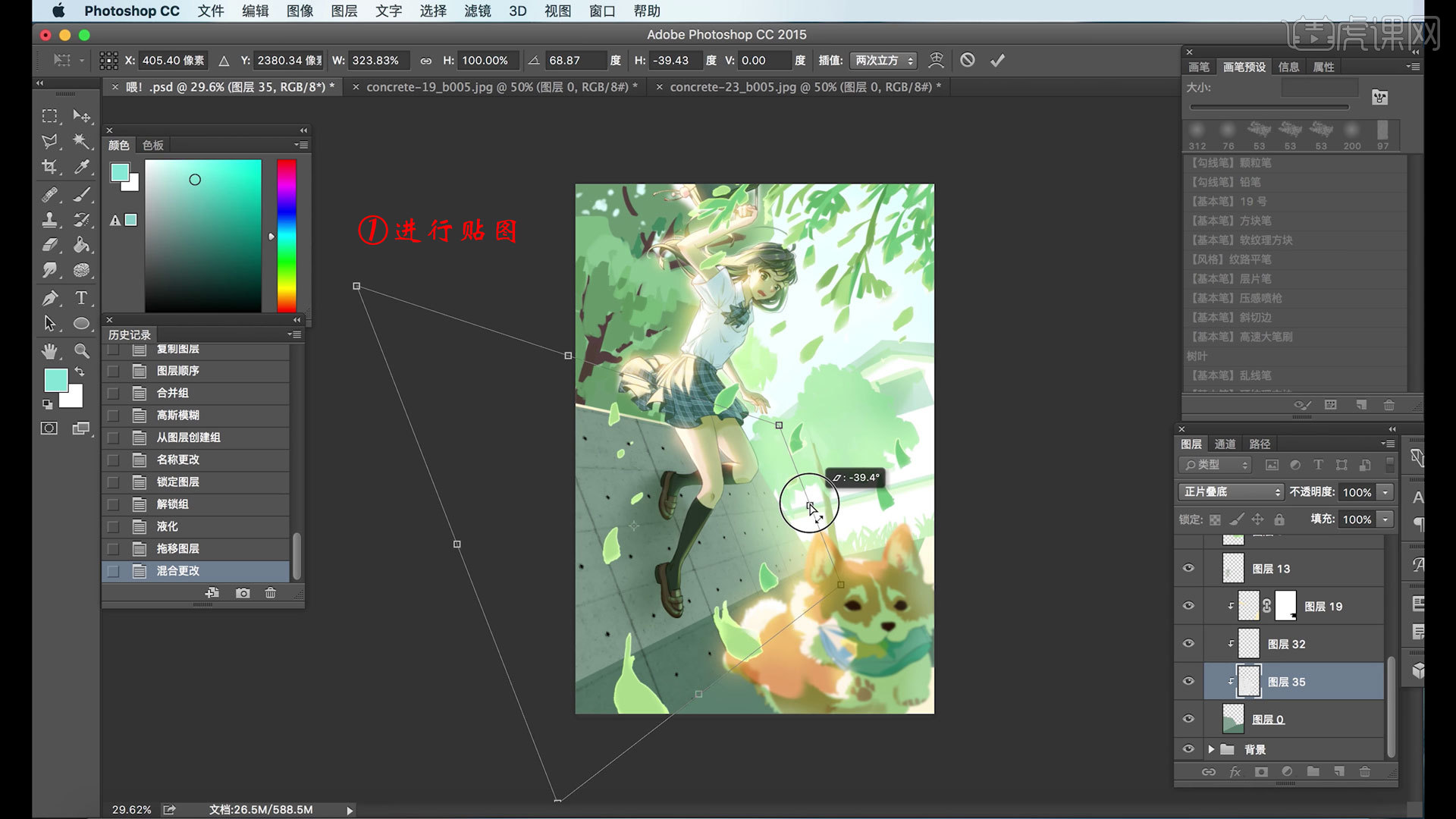This screenshot has width=1456, height=819.
Task: Toggle Quick Mask mode icon
Action: pyautogui.click(x=49, y=428)
